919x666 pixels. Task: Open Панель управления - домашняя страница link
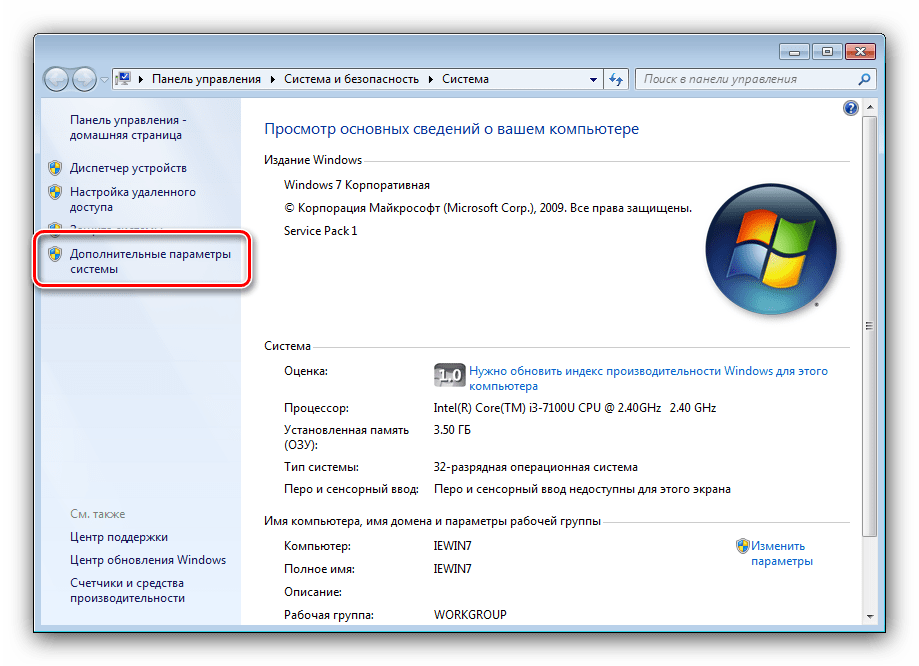click(128, 127)
